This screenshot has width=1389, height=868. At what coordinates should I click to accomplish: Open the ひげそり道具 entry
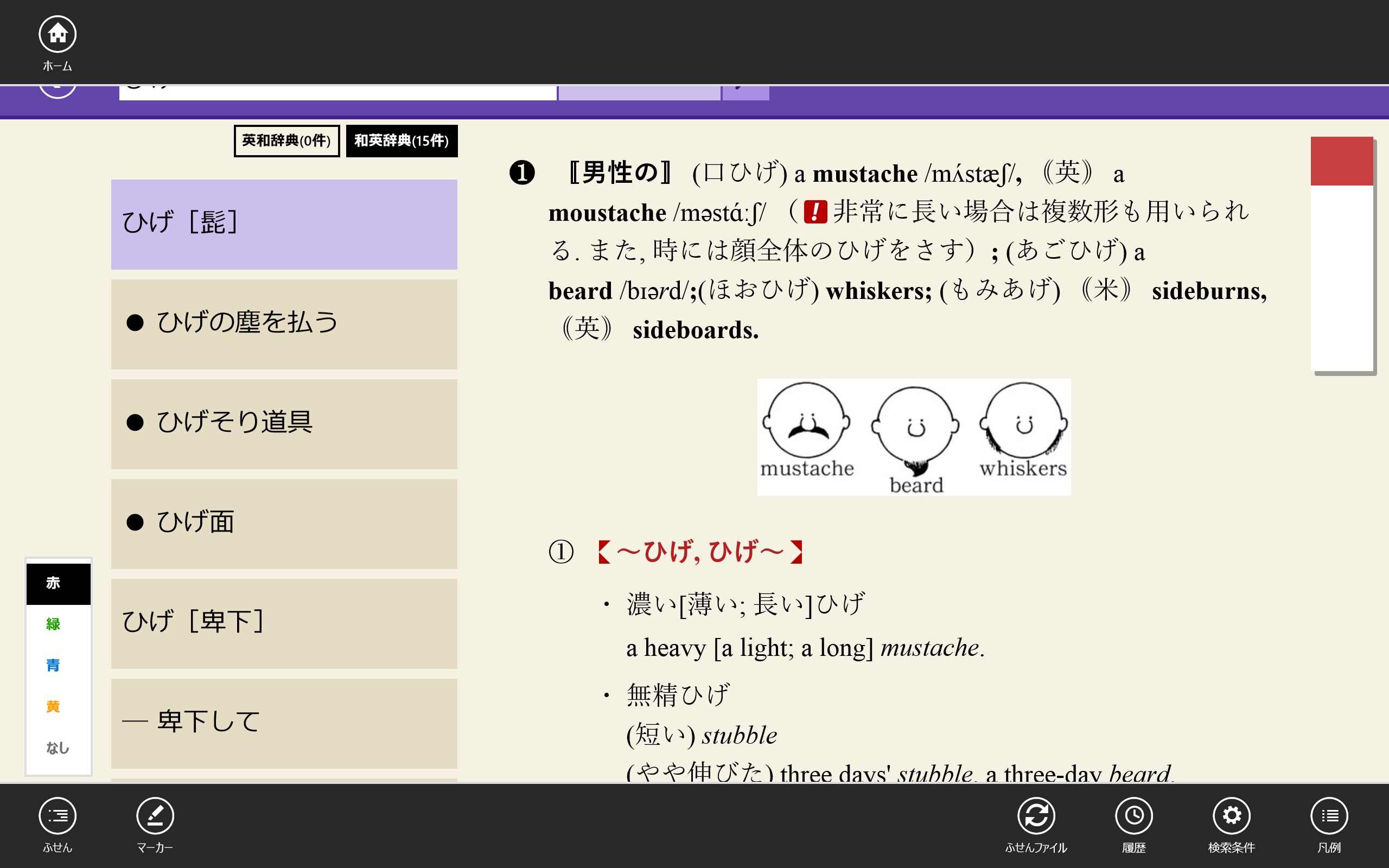[x=284, y=424]
